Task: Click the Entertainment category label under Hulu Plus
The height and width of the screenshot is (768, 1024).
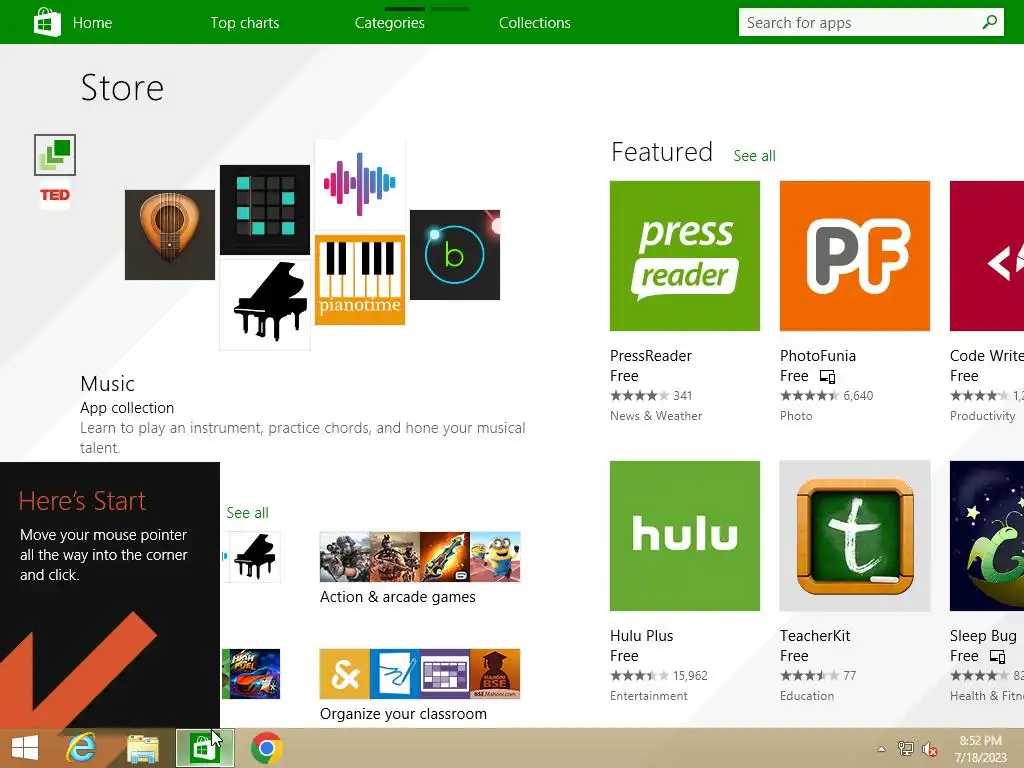Action: 648,696
